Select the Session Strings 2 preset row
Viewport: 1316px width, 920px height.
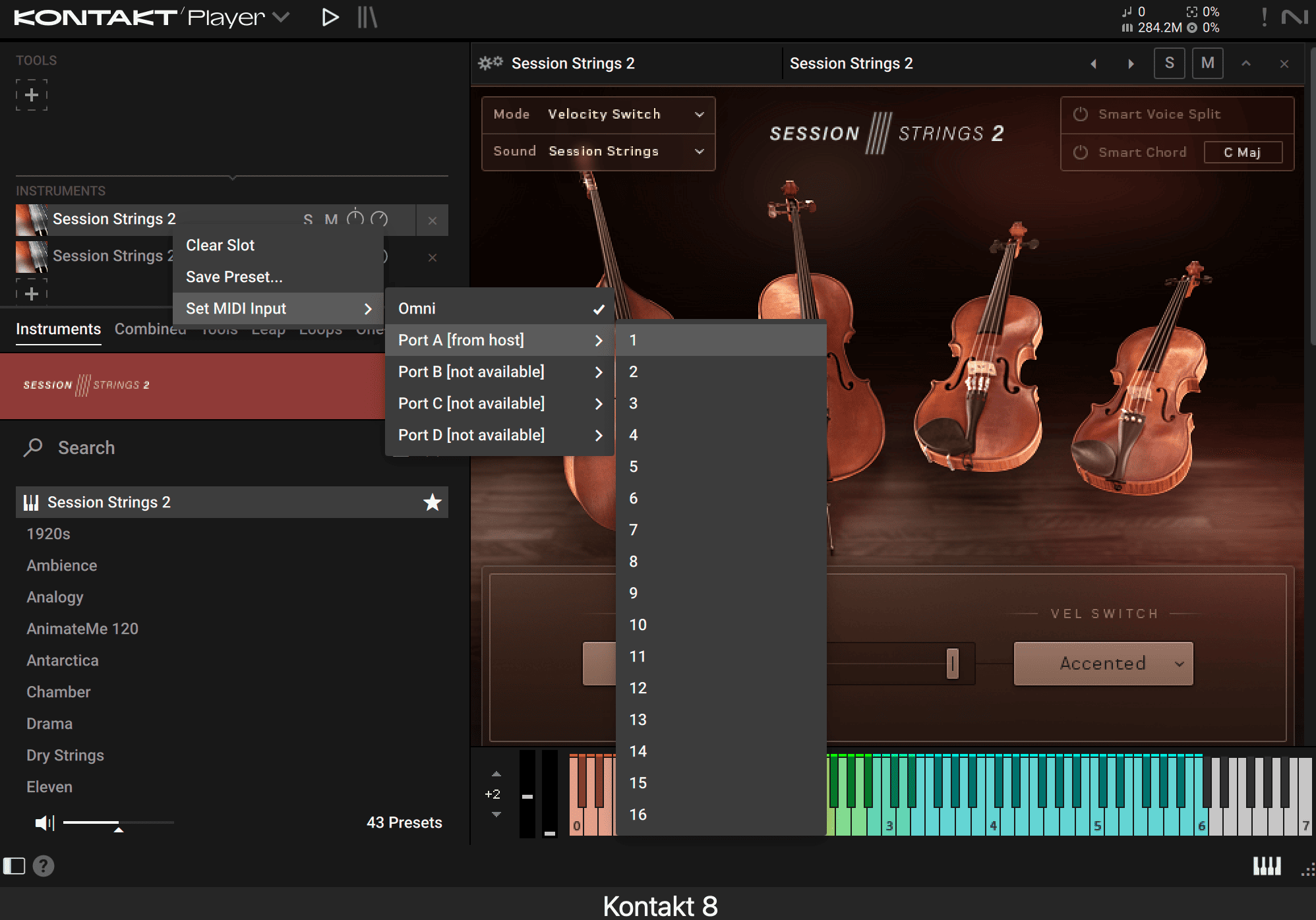tap(232, 502)
